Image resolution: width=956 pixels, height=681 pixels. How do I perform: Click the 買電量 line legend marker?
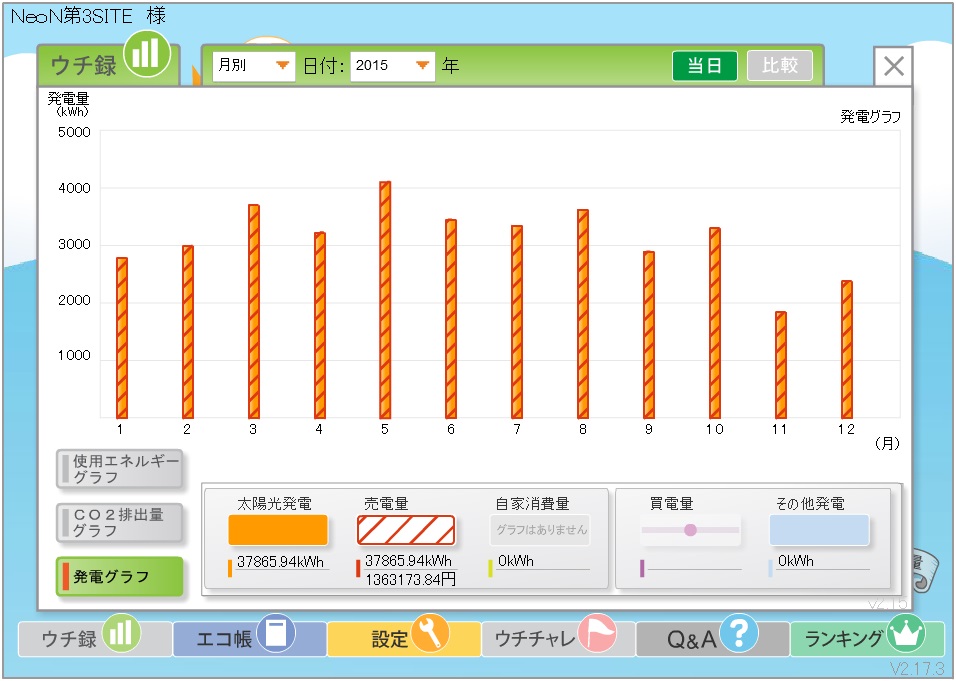690,530
